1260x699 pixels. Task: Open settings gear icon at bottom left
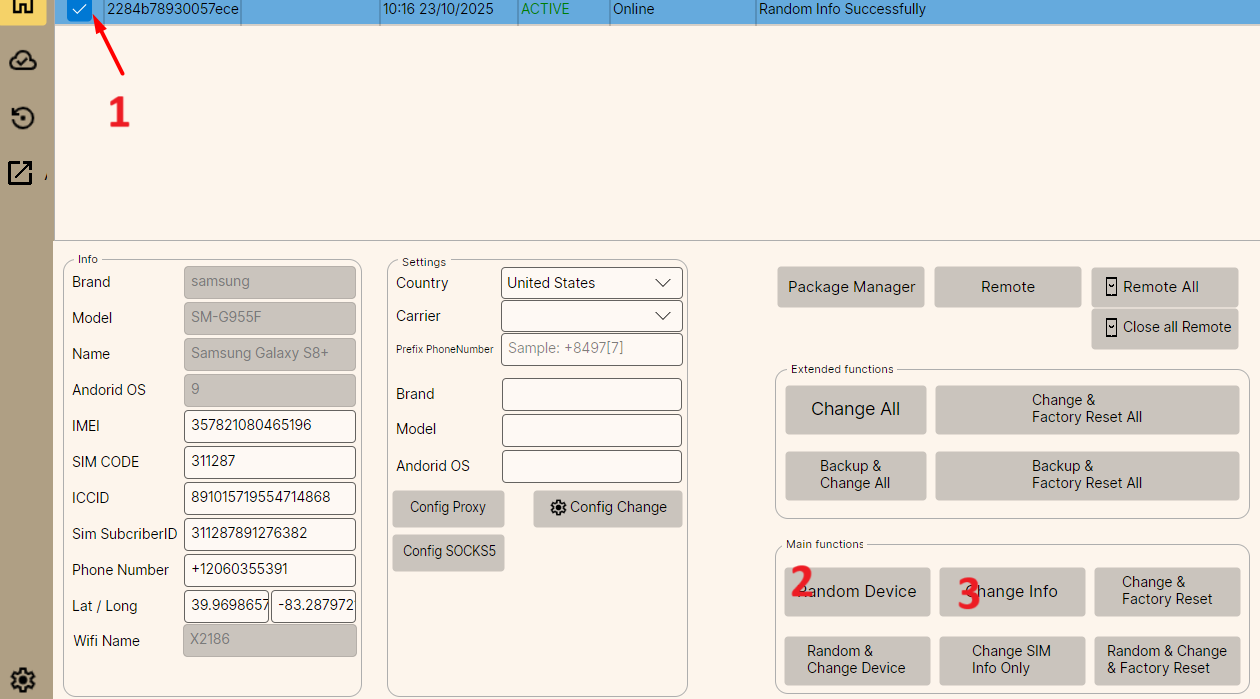pyautogui.click(x=23, y=680)
